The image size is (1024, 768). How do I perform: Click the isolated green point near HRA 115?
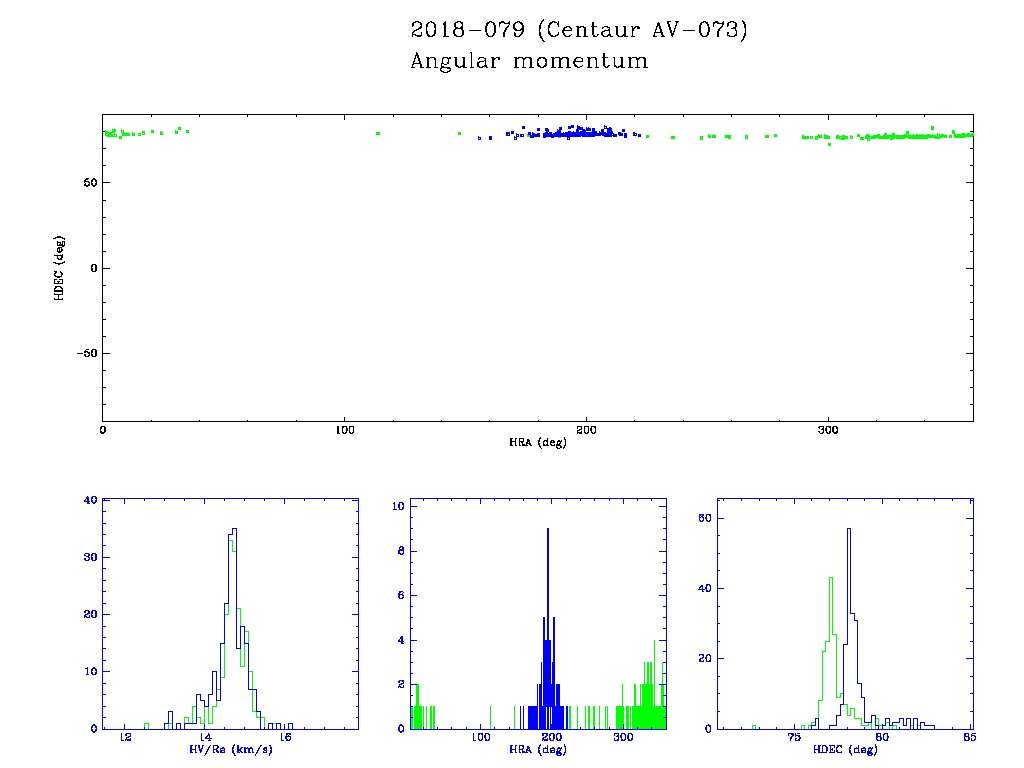378,133
